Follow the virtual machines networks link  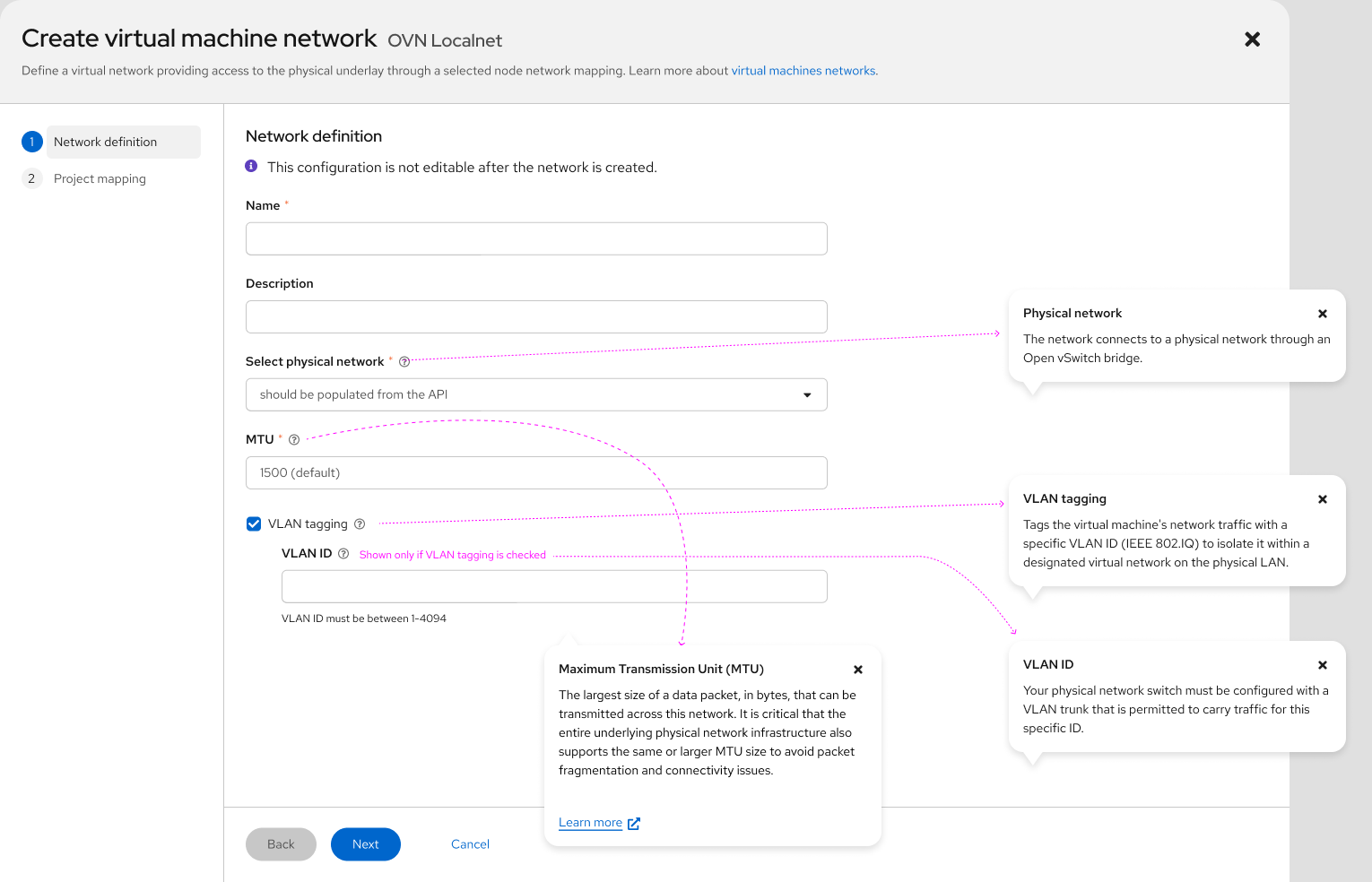[x=803, y=71]
